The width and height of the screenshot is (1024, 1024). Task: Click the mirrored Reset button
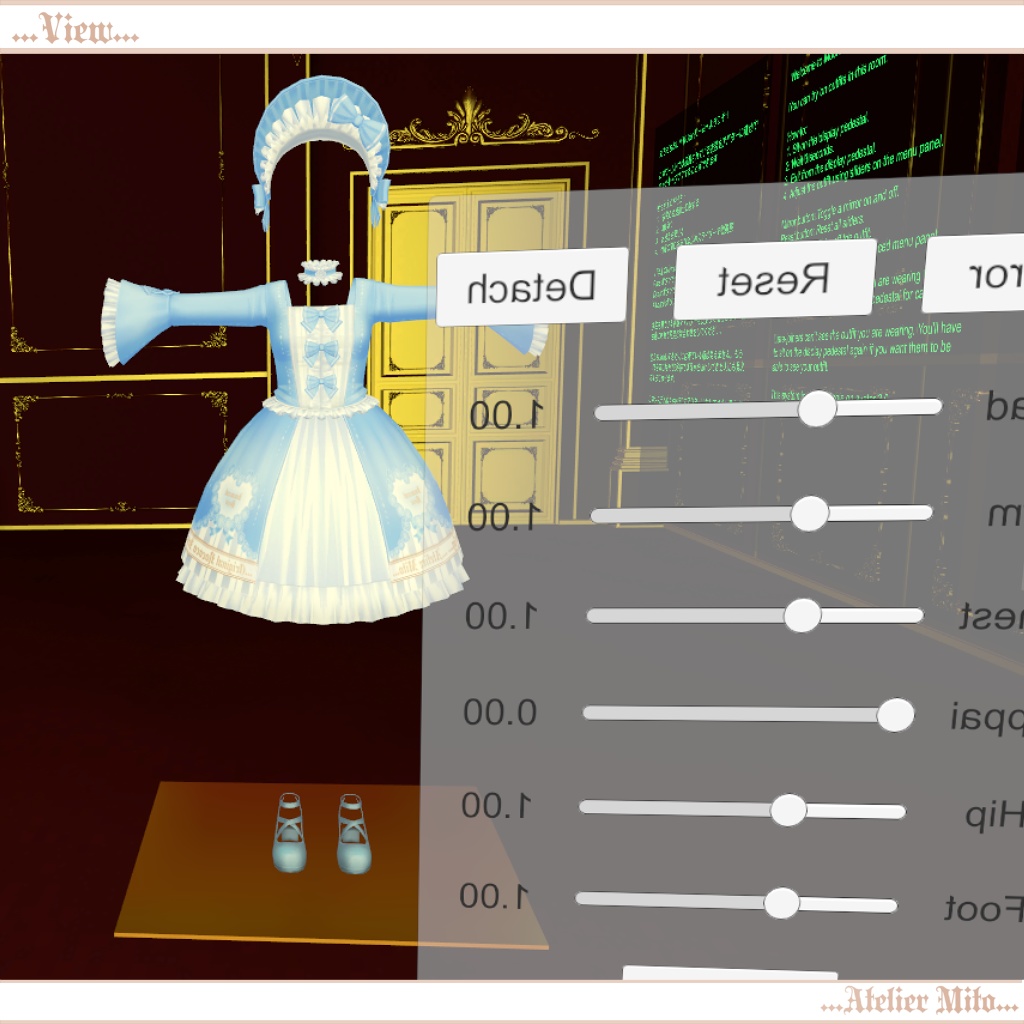[x=775, y=280]
